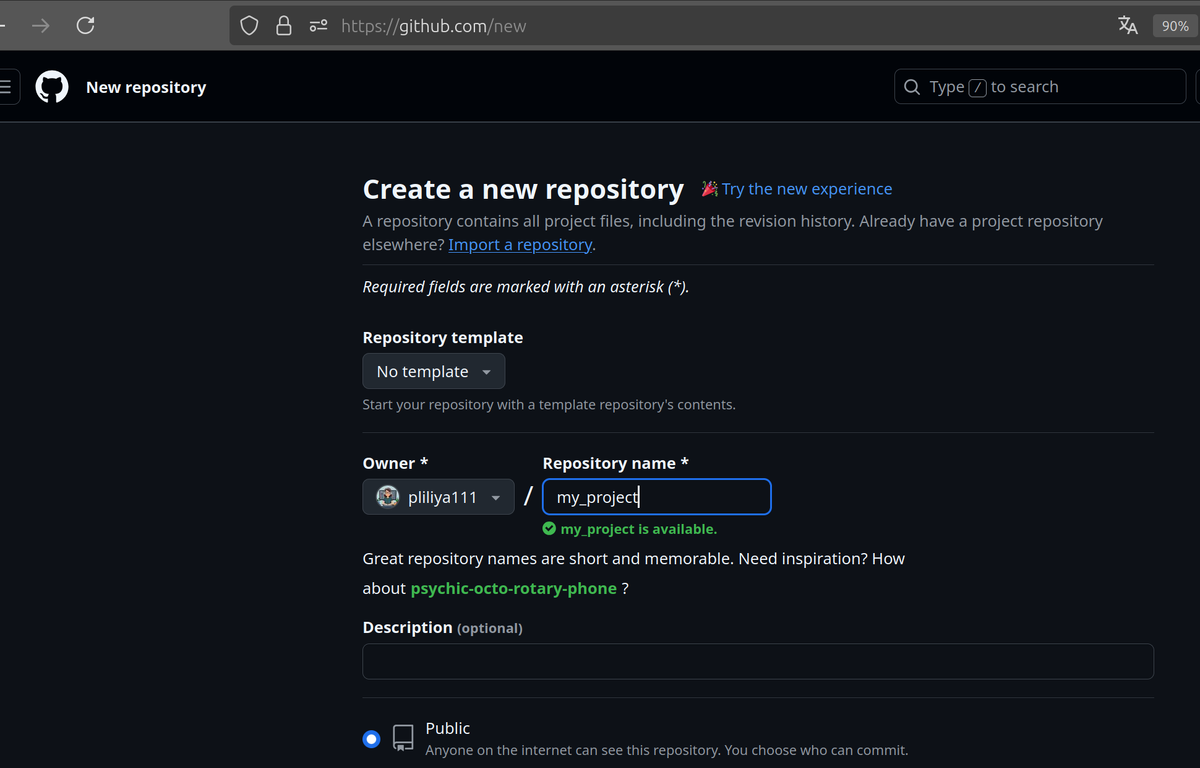Click the 'Description (optional)' label
Viewport: 1200px width, 768px height.
point(443,628)
